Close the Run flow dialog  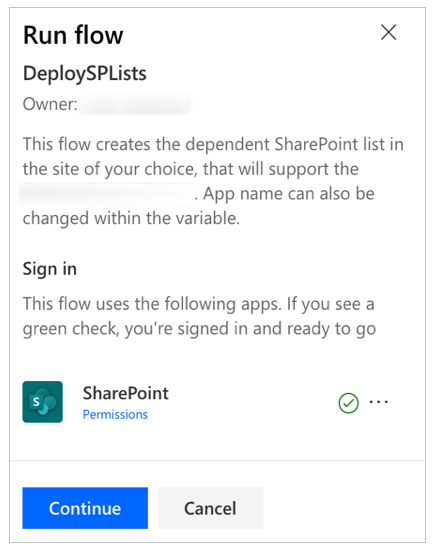[x=388, y=32]
